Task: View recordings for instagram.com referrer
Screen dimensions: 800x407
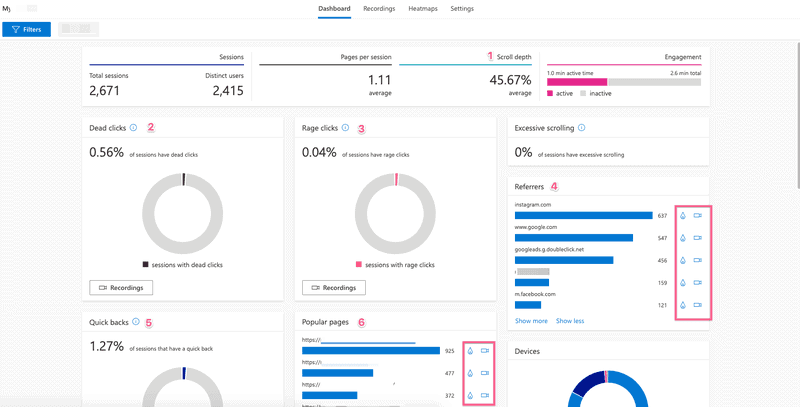Action: (x=698, y=215)
